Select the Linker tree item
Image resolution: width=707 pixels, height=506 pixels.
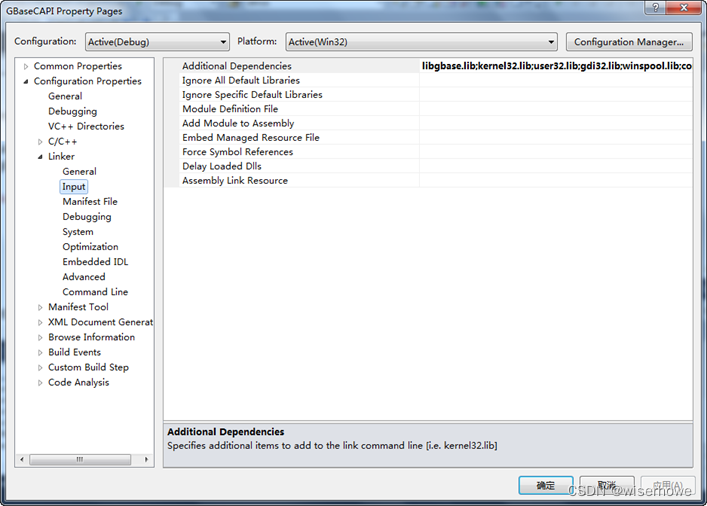pyautogui.click(x=61, y=156)
